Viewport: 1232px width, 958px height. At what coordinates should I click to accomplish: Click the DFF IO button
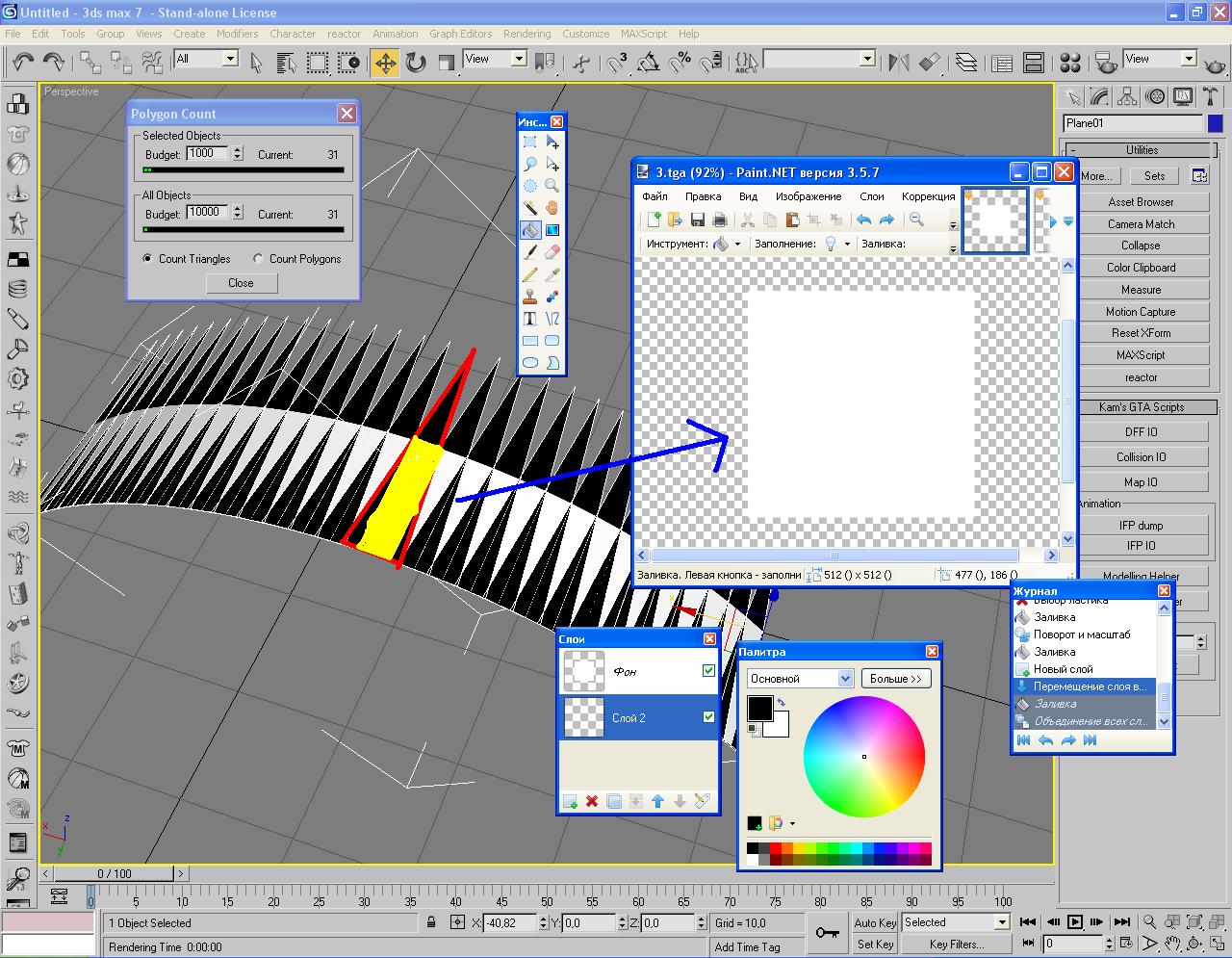[1142, 432]
